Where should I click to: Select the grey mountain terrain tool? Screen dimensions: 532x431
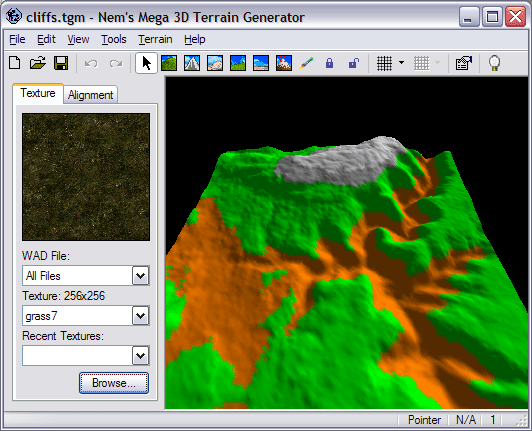tap(192, 63)
